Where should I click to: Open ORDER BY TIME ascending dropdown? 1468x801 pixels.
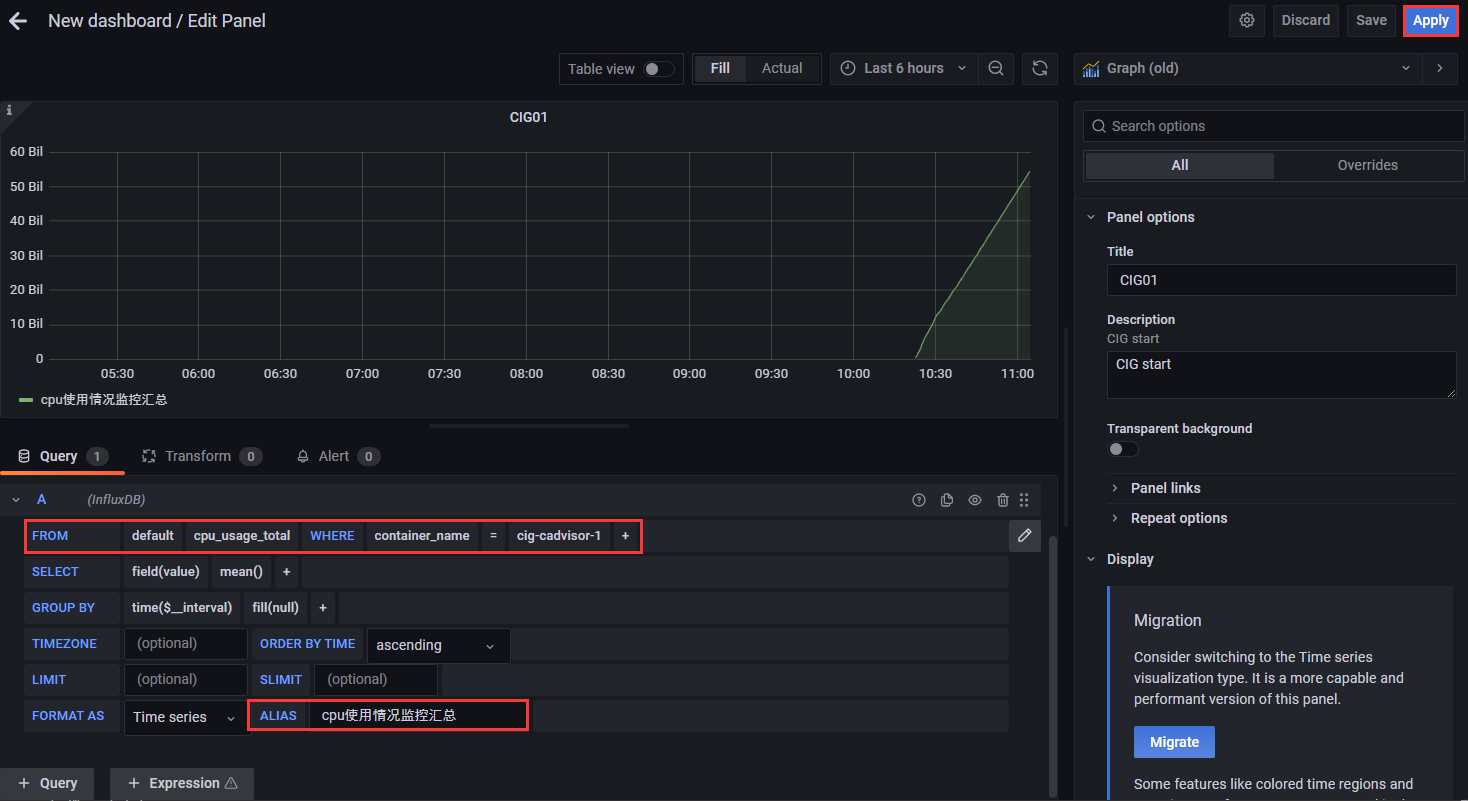pyautogui.click(x=438, y=646)
